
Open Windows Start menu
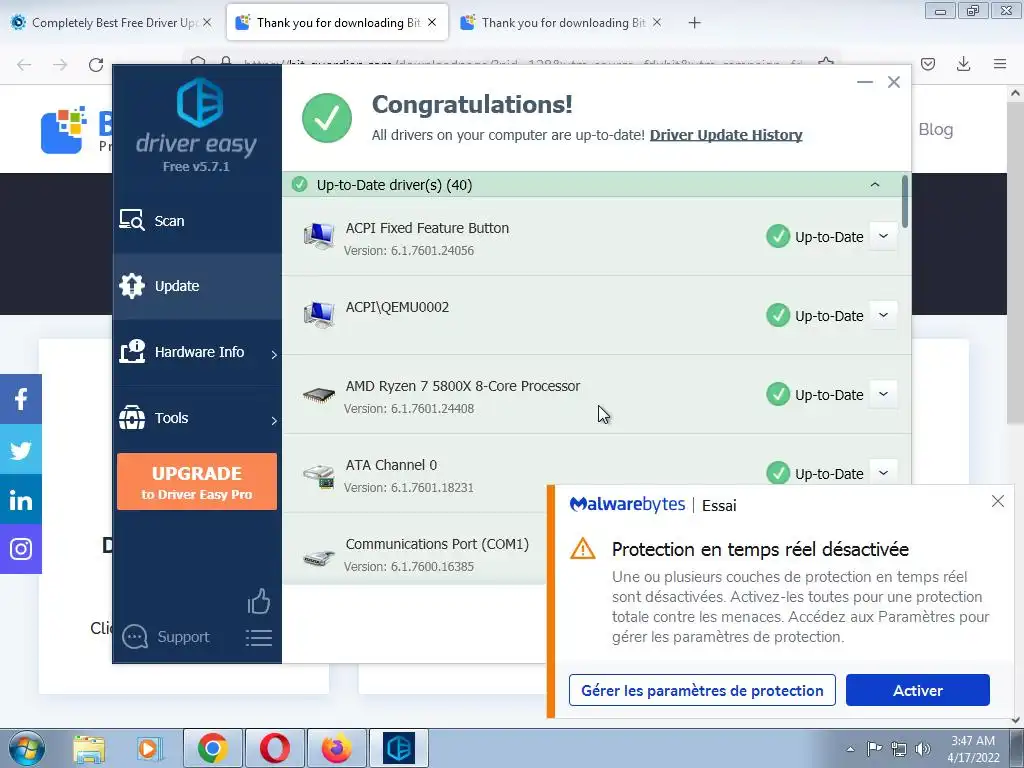click(x=27, y=748)
